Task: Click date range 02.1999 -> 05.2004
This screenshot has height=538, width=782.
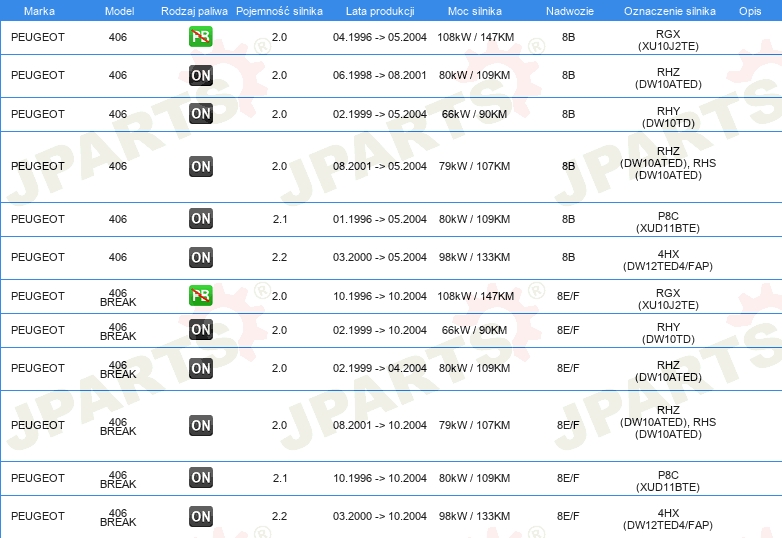Action: pyautogui.click(x=380, y=114)
